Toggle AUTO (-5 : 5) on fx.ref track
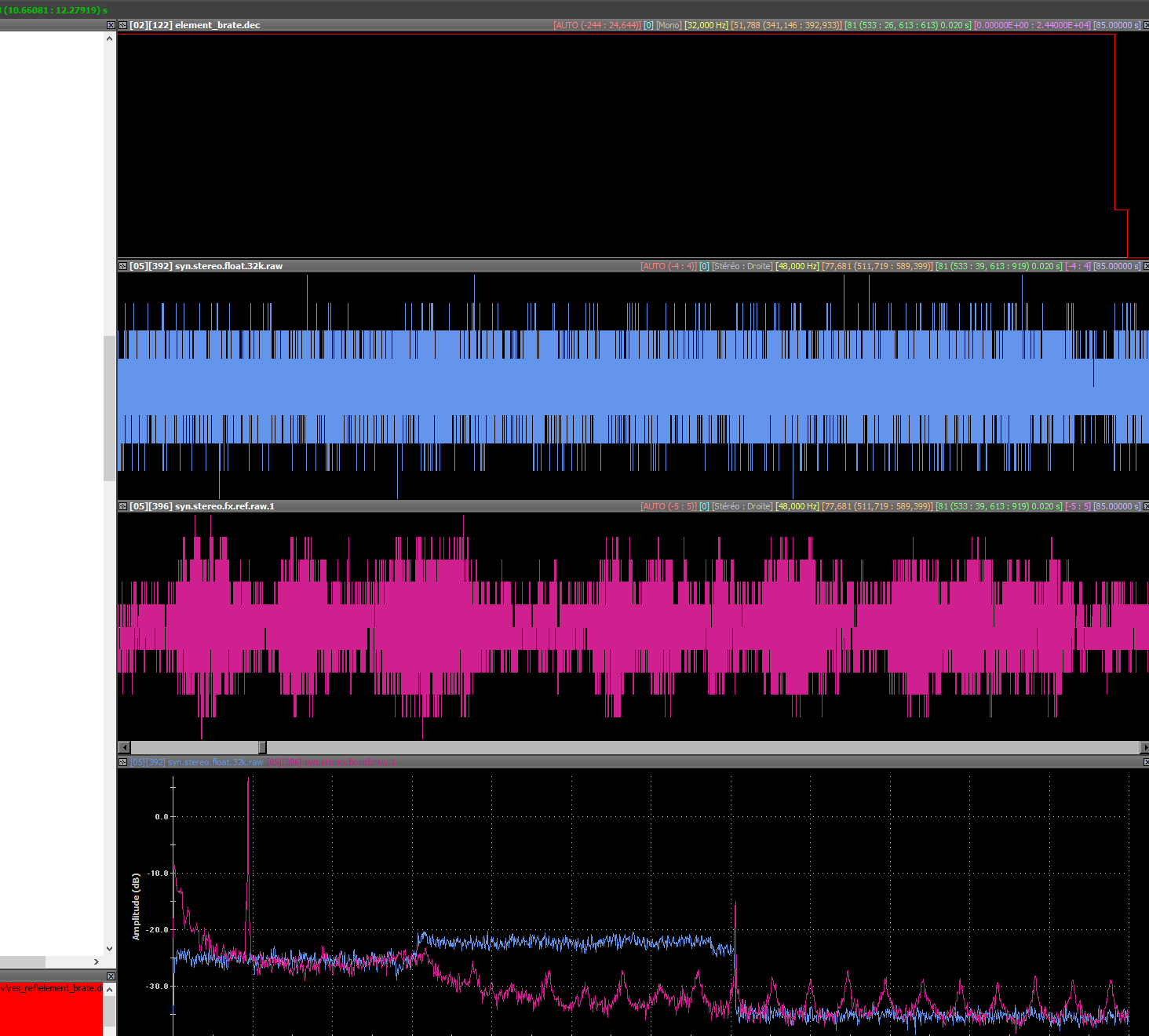The image size is (1149, 1036). tap(668, 506)
